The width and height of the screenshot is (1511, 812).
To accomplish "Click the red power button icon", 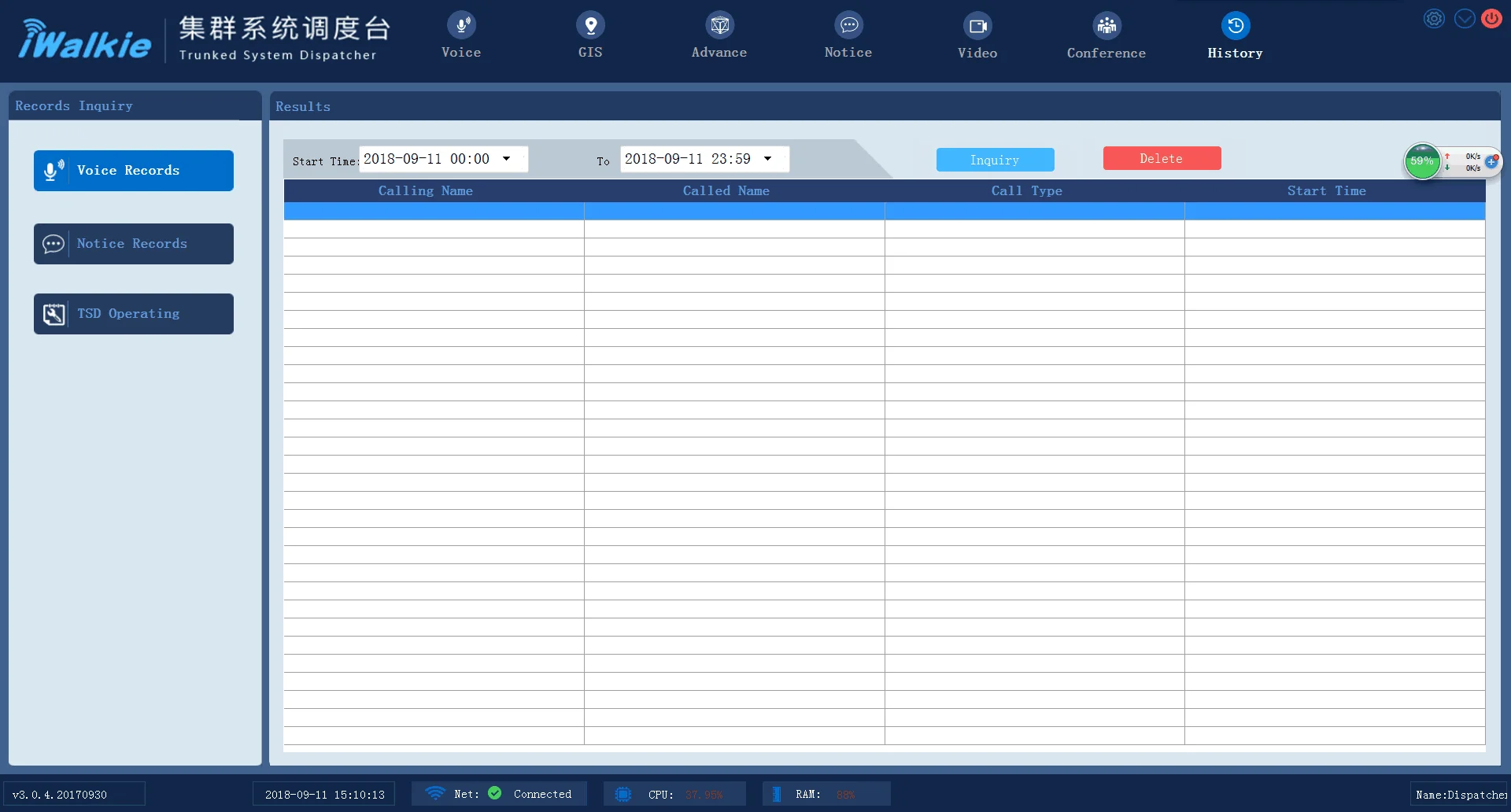I will coord(1491,19).
